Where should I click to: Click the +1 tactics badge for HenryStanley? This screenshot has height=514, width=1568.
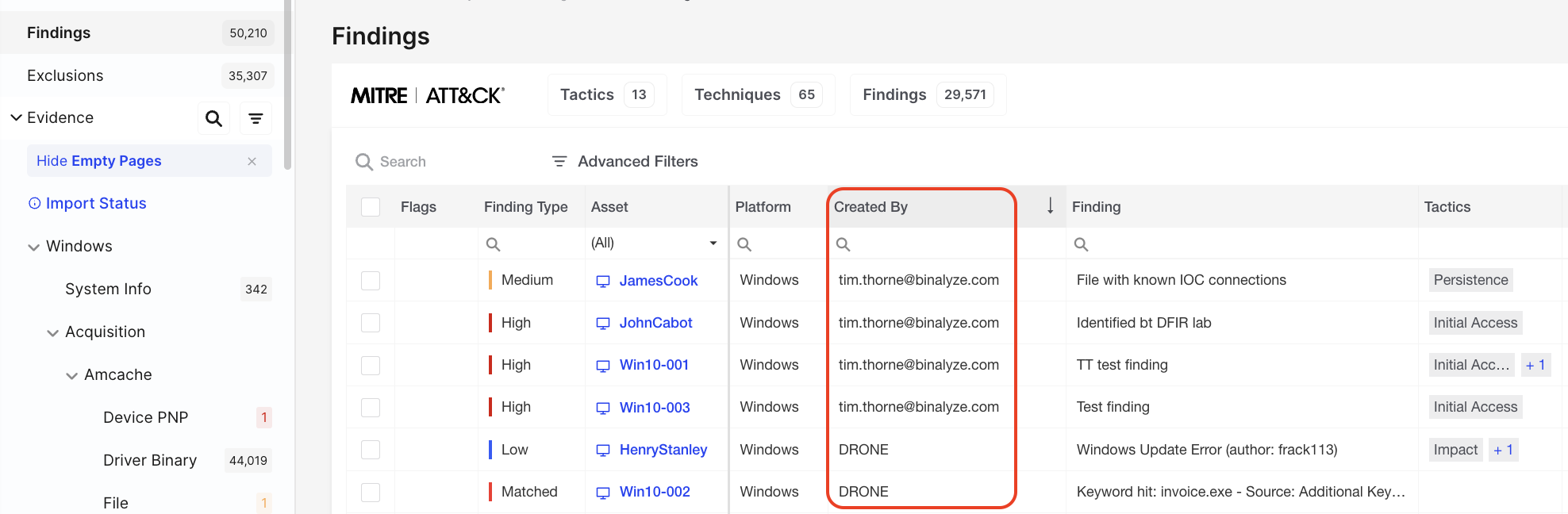pyautogui.click(x=1503, y=450)
